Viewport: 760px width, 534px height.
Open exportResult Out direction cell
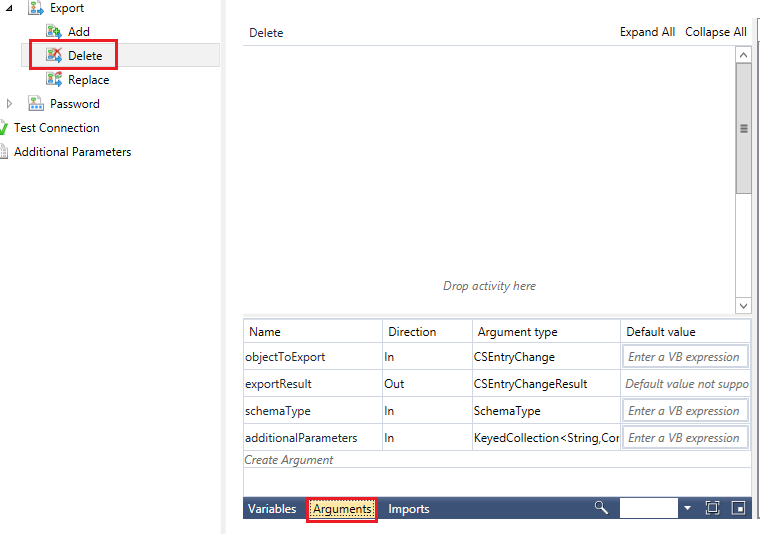(427, 384)
